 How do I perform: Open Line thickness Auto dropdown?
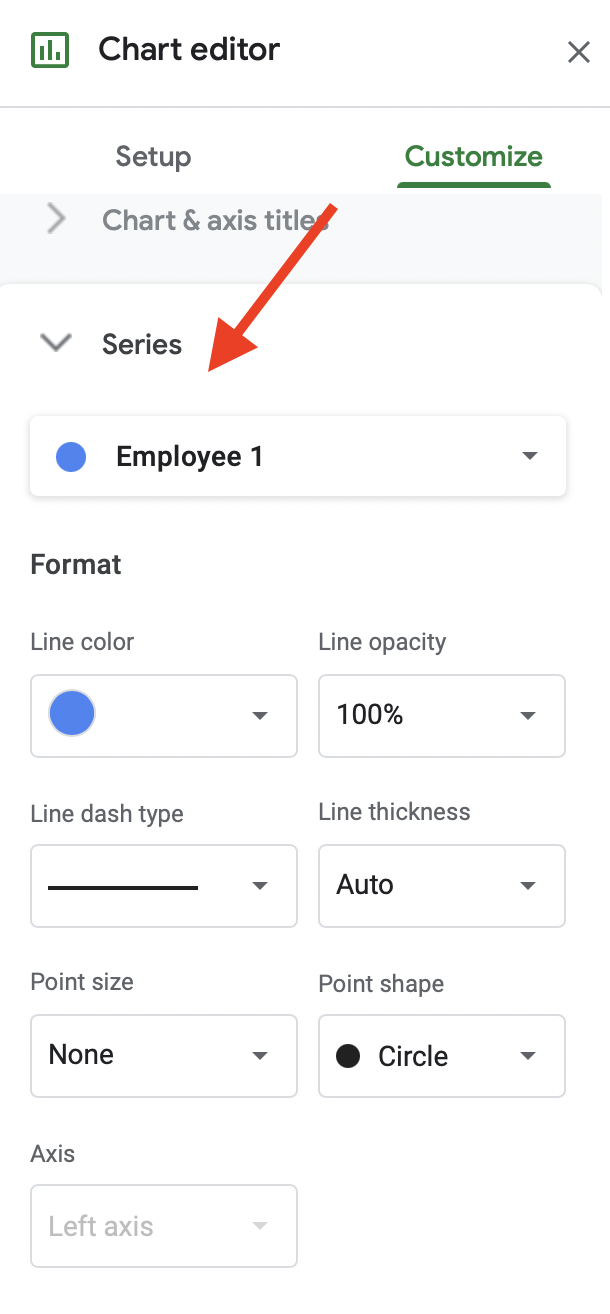point(441,886)
